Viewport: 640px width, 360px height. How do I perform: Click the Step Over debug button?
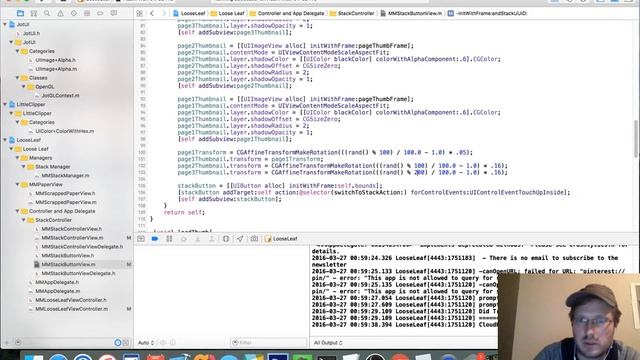click(x=184, y=239)
